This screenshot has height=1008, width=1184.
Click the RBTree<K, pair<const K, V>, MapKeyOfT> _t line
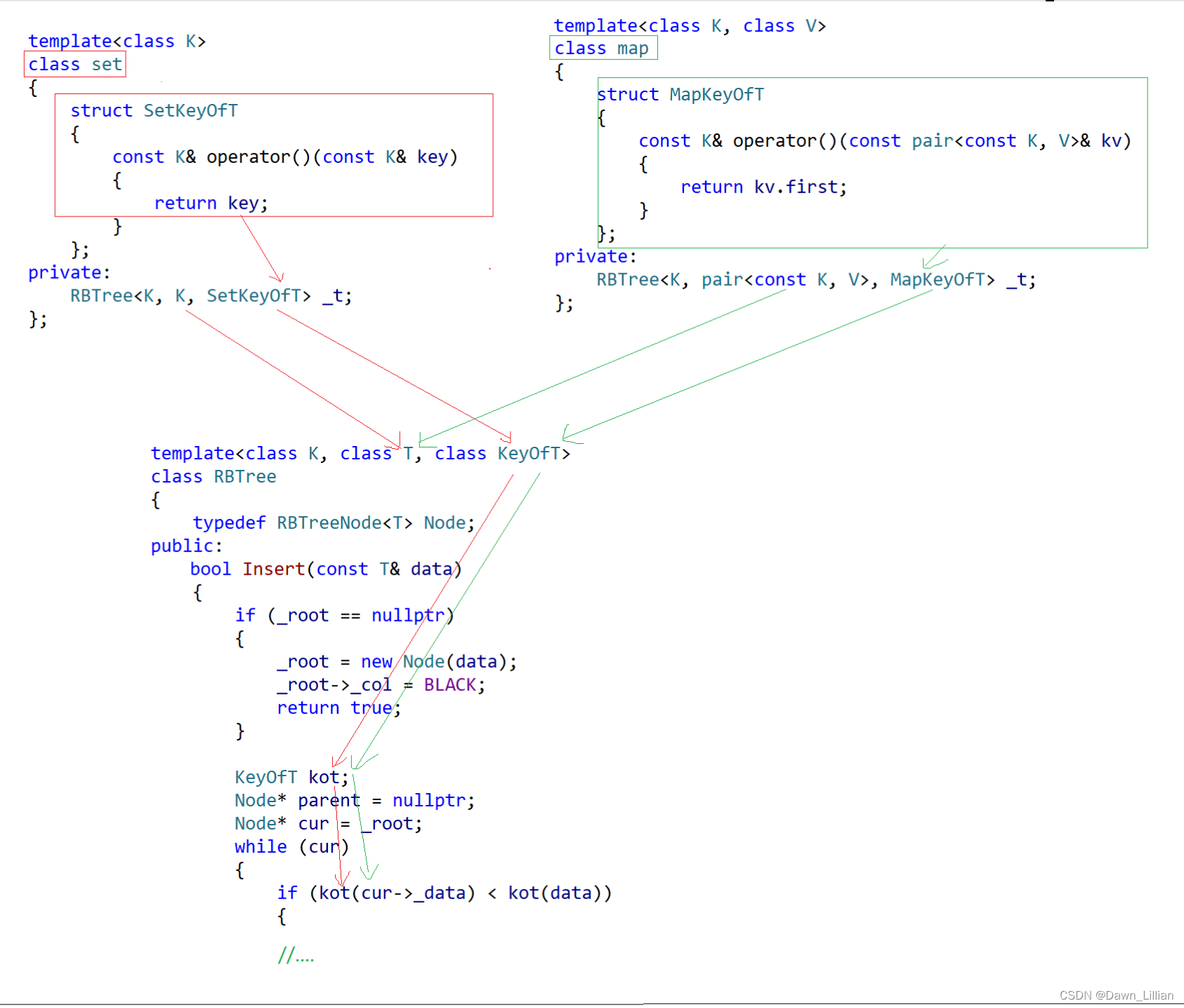(816, 280)
